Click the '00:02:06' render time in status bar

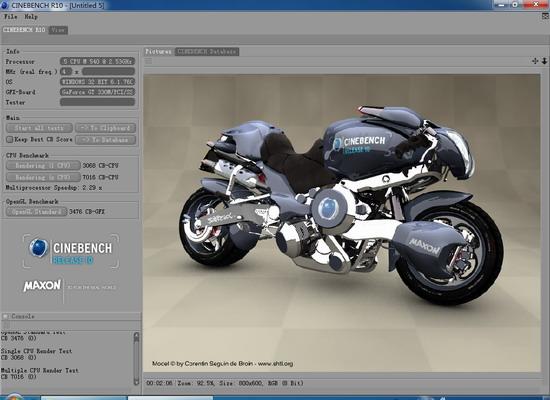tap(159, 383)
